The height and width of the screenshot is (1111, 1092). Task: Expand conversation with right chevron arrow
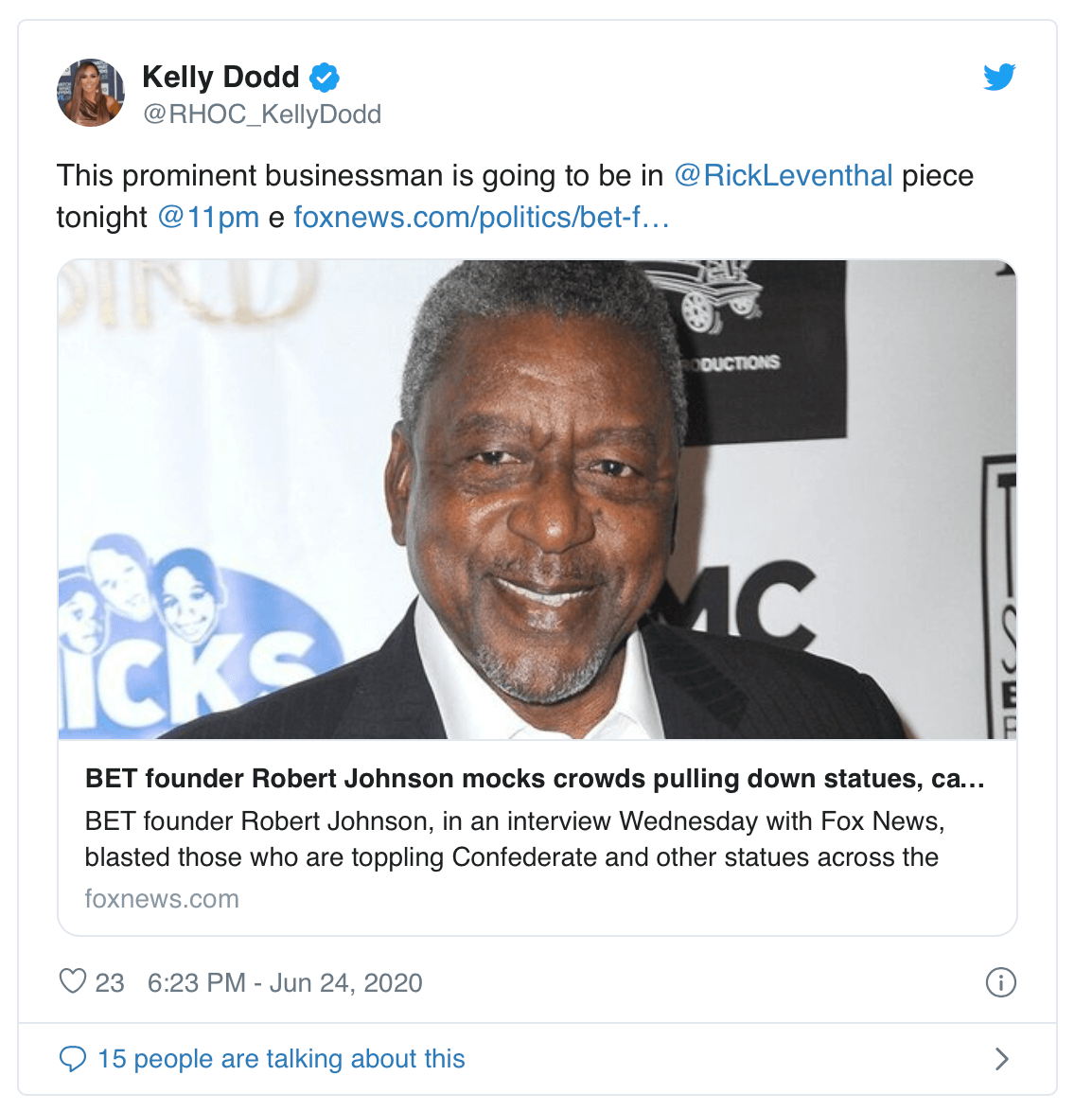tap(1001, 1059)
